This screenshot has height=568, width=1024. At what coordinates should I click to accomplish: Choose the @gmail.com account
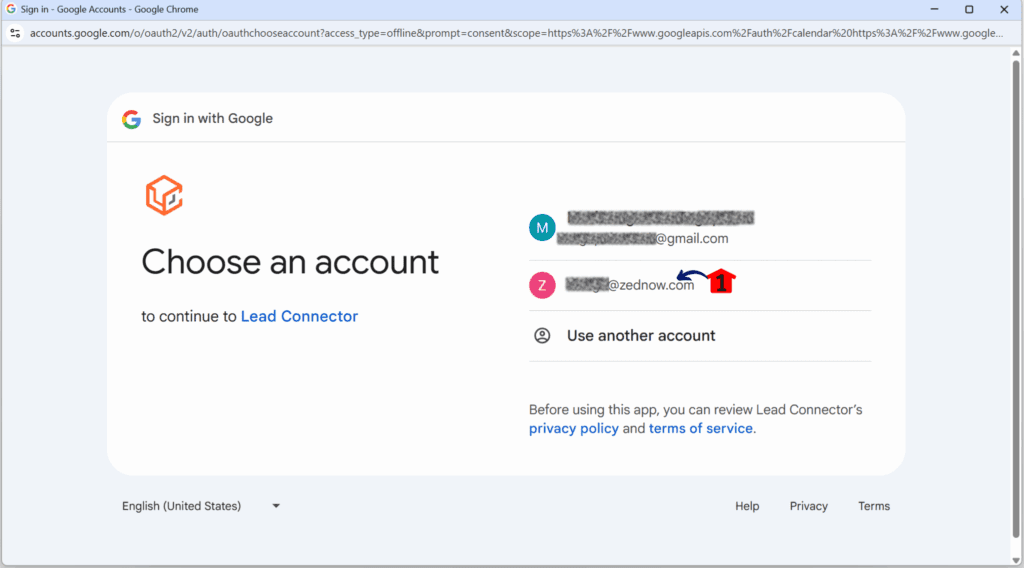point(700,228)
